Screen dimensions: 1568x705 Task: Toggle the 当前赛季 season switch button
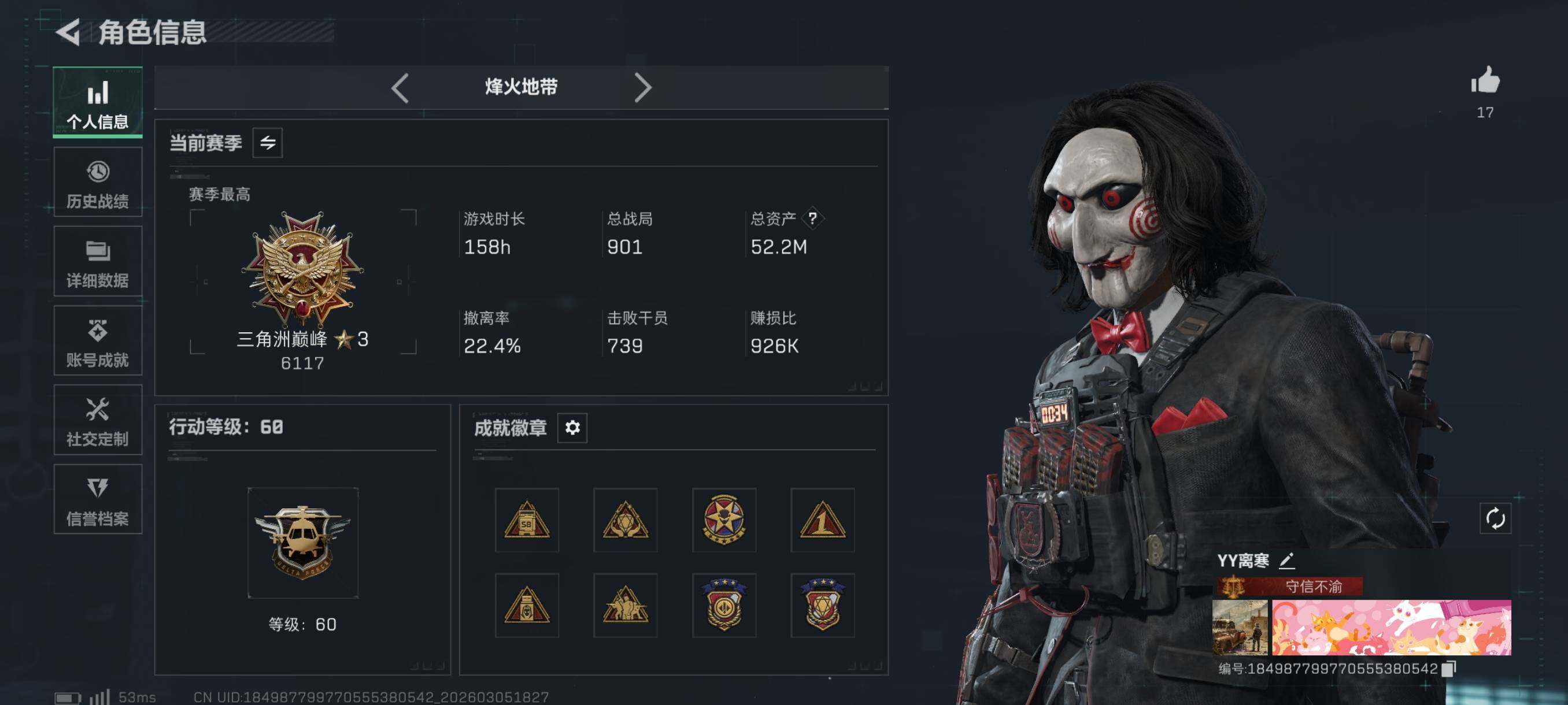[267, 143]
